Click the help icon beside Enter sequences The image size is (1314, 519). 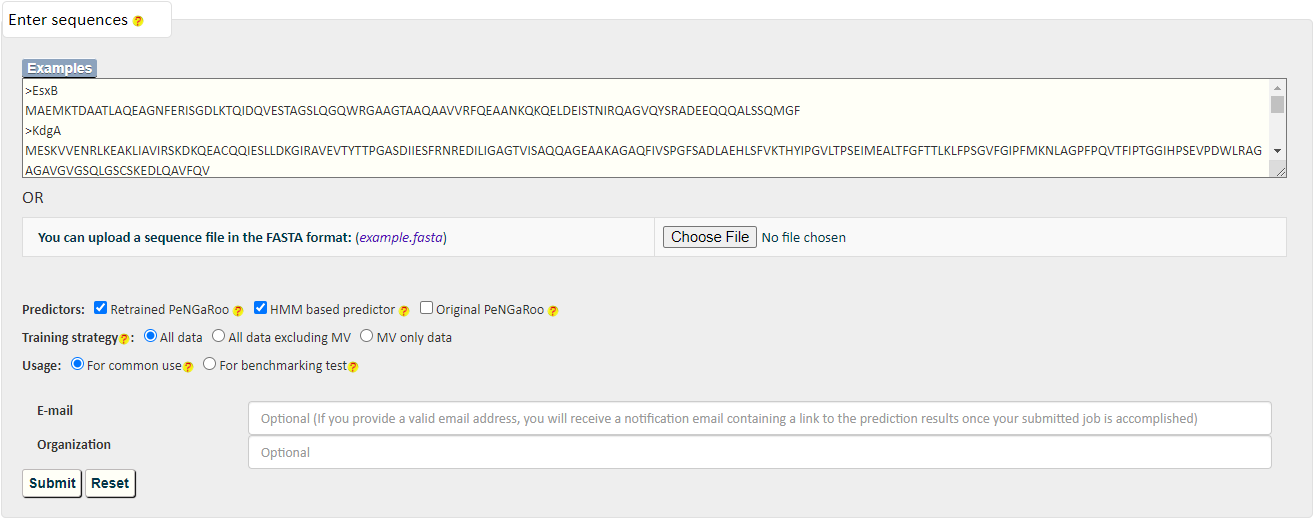point(138,21)
